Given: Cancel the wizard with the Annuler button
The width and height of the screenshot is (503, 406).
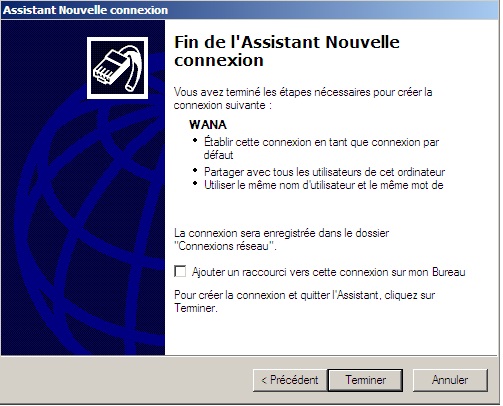Looking at the screenshot, I should 450,380.
